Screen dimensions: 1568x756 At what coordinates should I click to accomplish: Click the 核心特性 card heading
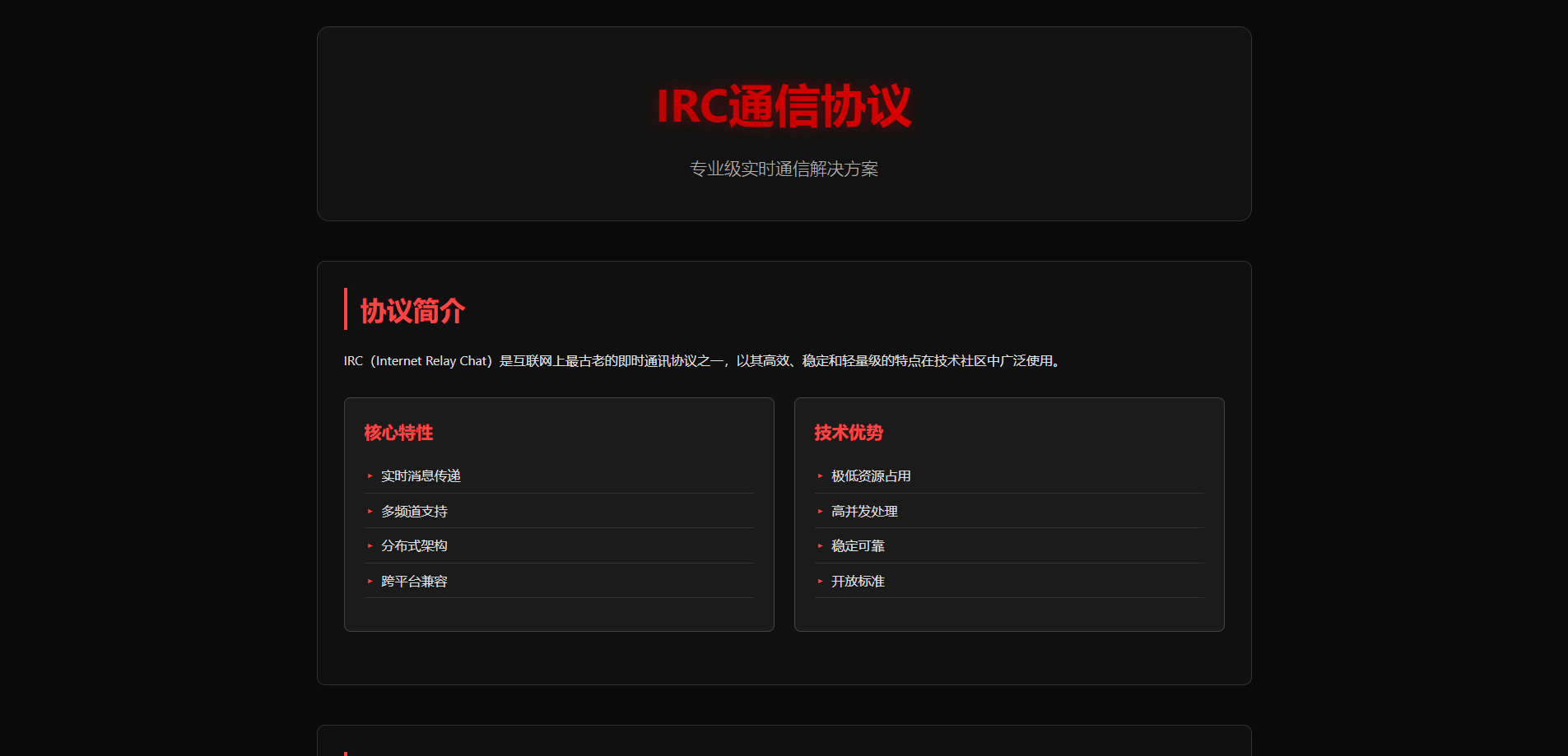[398, 433]
